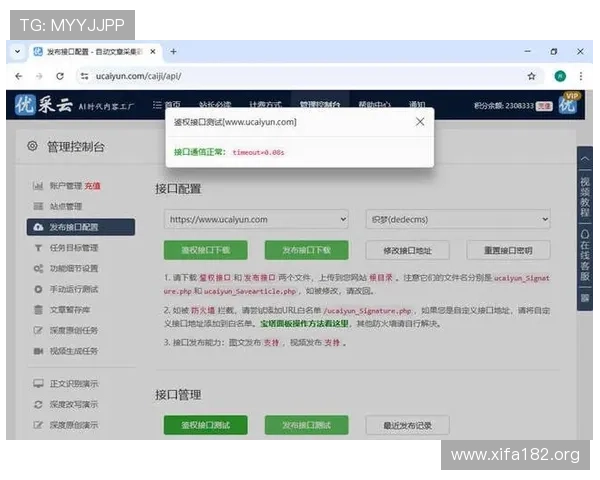Reload the page with the refresh icon
The width and height of the screenshot is (600, 480).
click(x=60, y=76)
